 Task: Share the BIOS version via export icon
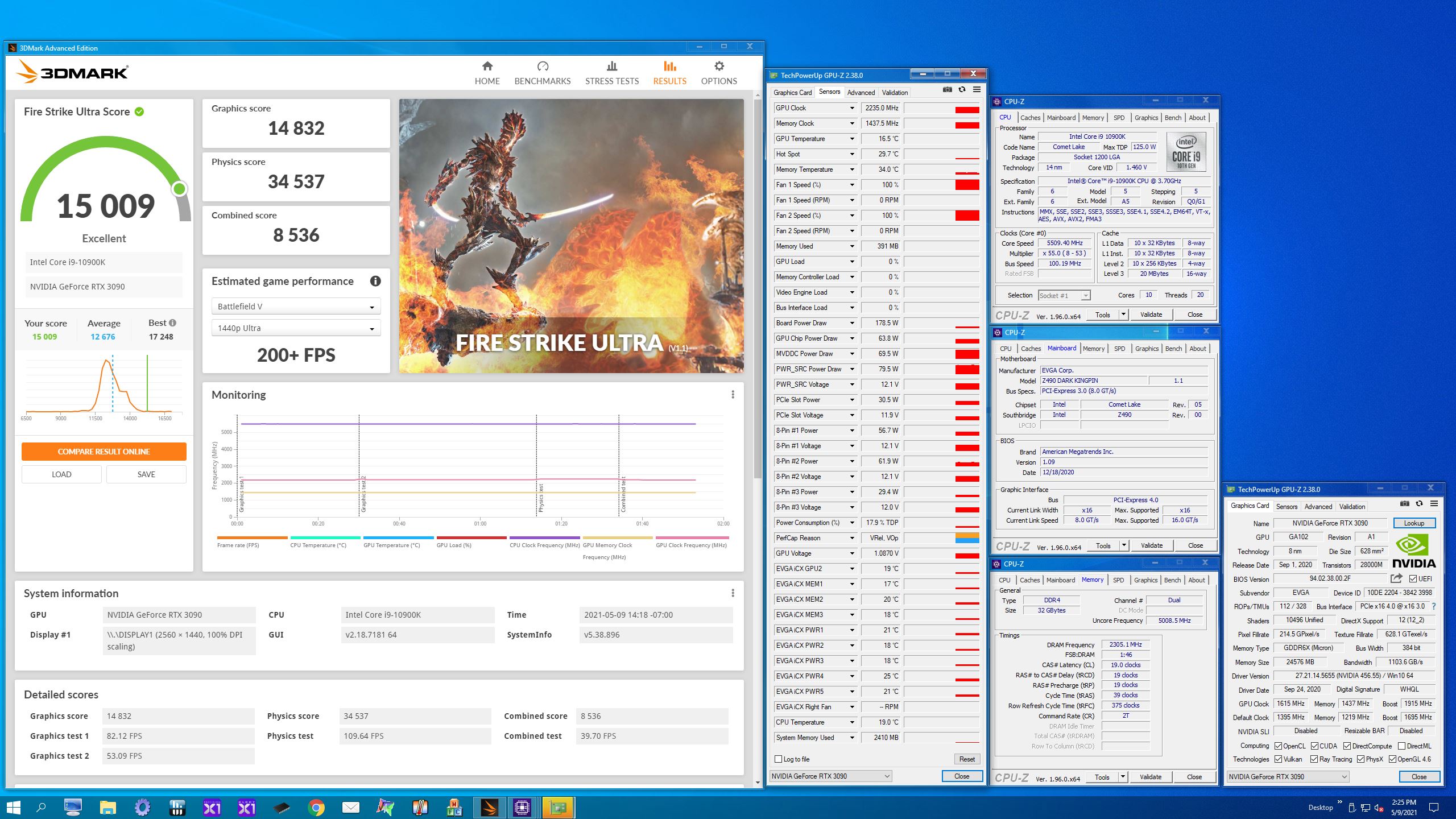(x=1396, y=578)
